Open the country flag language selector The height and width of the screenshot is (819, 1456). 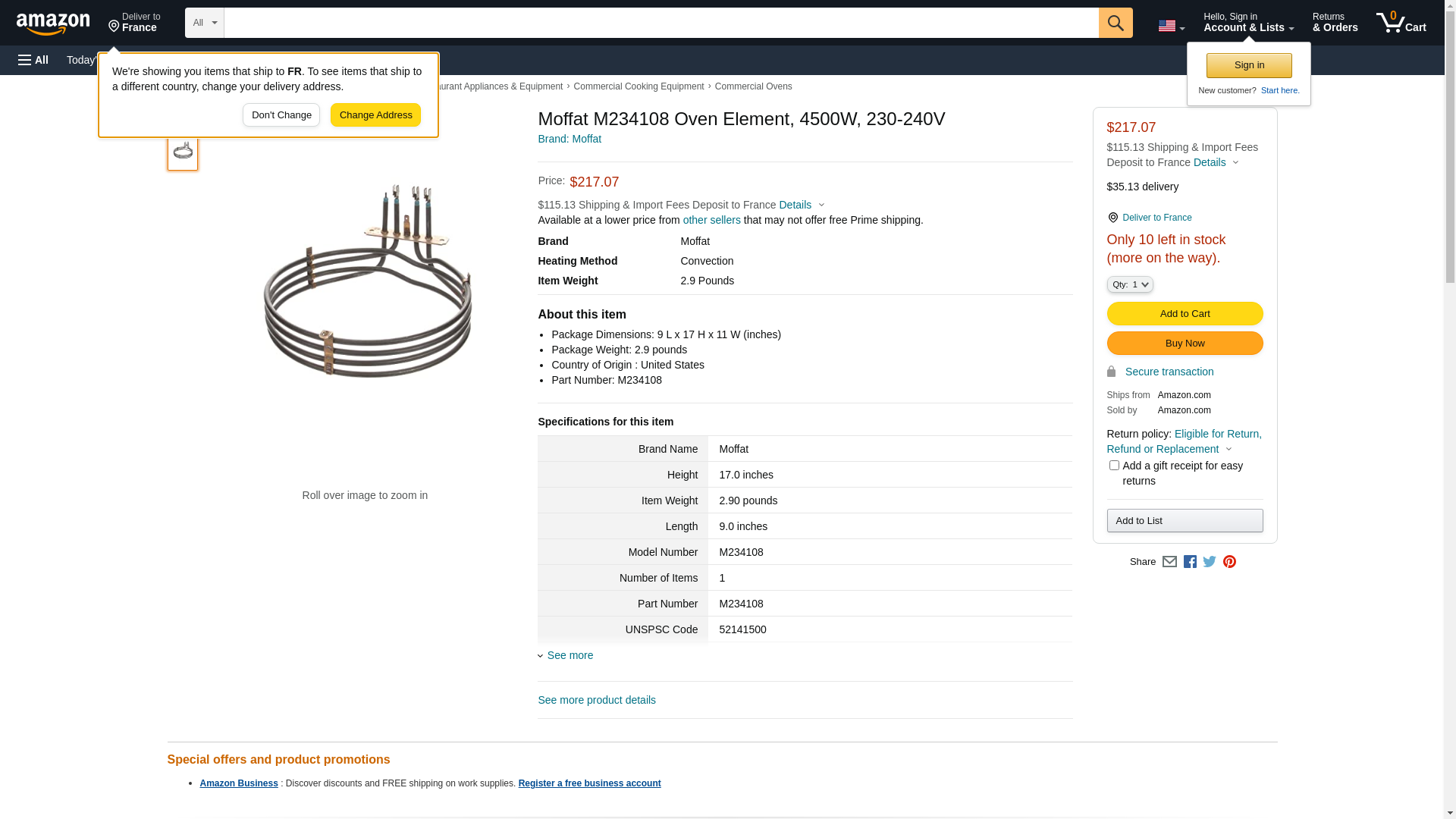pyautogui.click(x=1171, y=26)
